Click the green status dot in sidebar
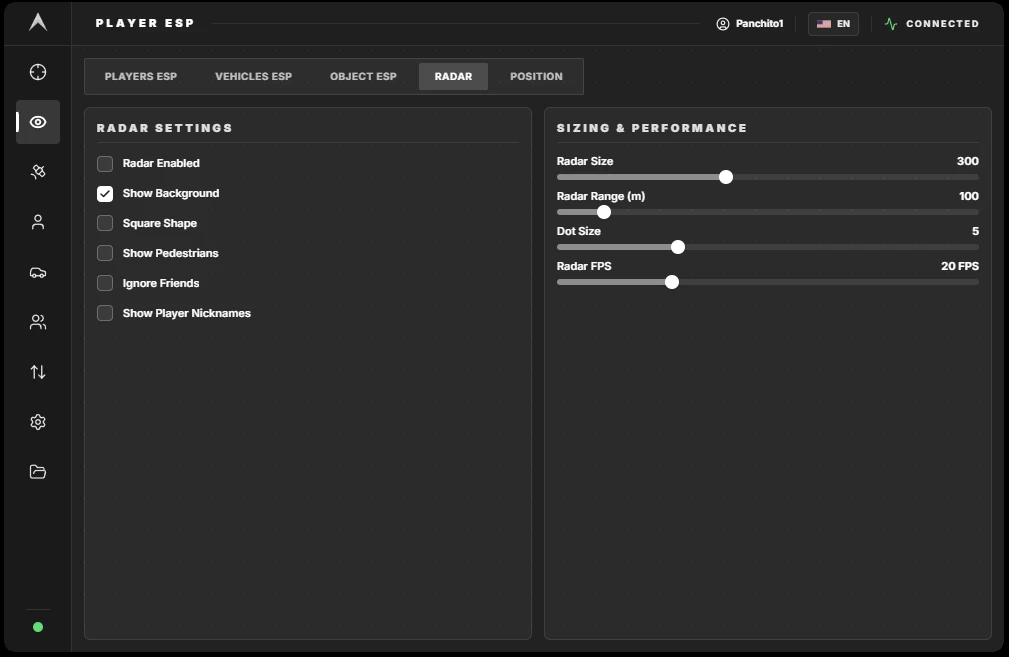Viewport: 1009px width, 657px height. tap(38, 627)
